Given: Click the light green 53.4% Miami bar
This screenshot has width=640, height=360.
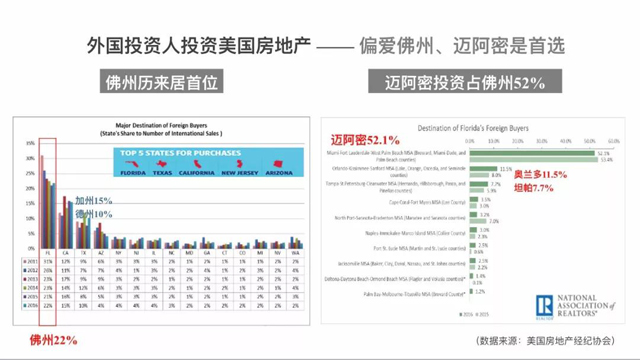Looking at the screenshot, I should point(534,160).
